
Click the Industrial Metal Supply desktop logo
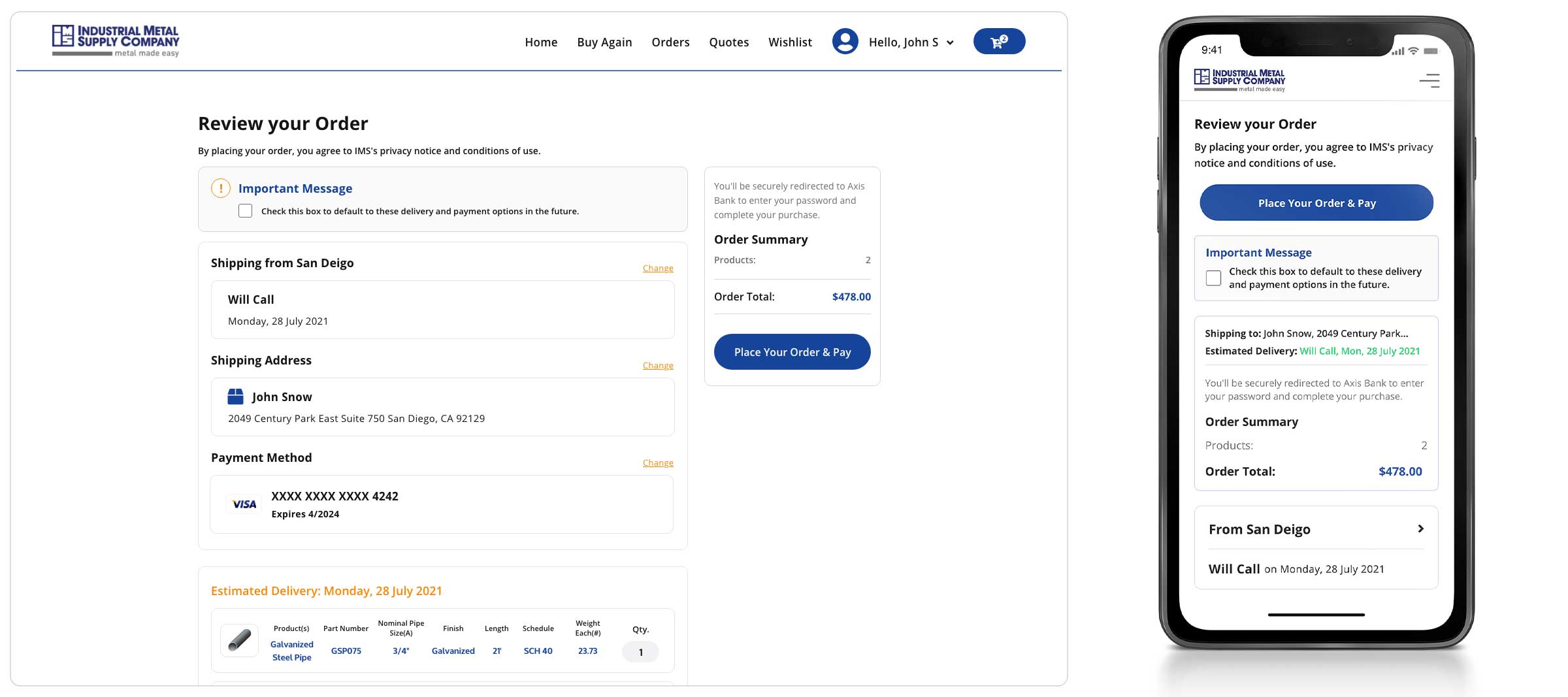click(116, 41)
